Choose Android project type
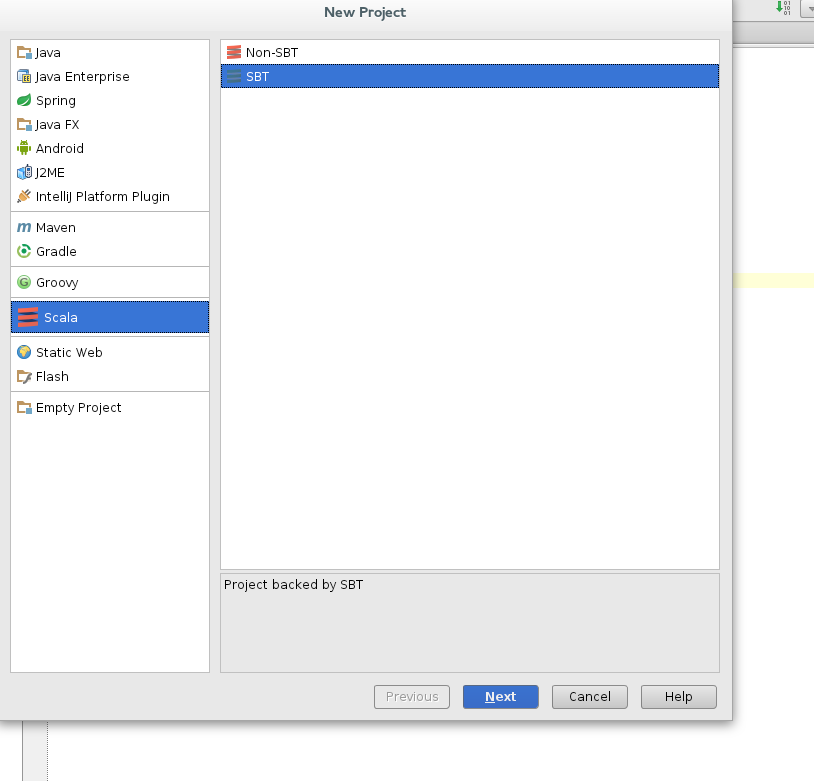 [60, 149]
